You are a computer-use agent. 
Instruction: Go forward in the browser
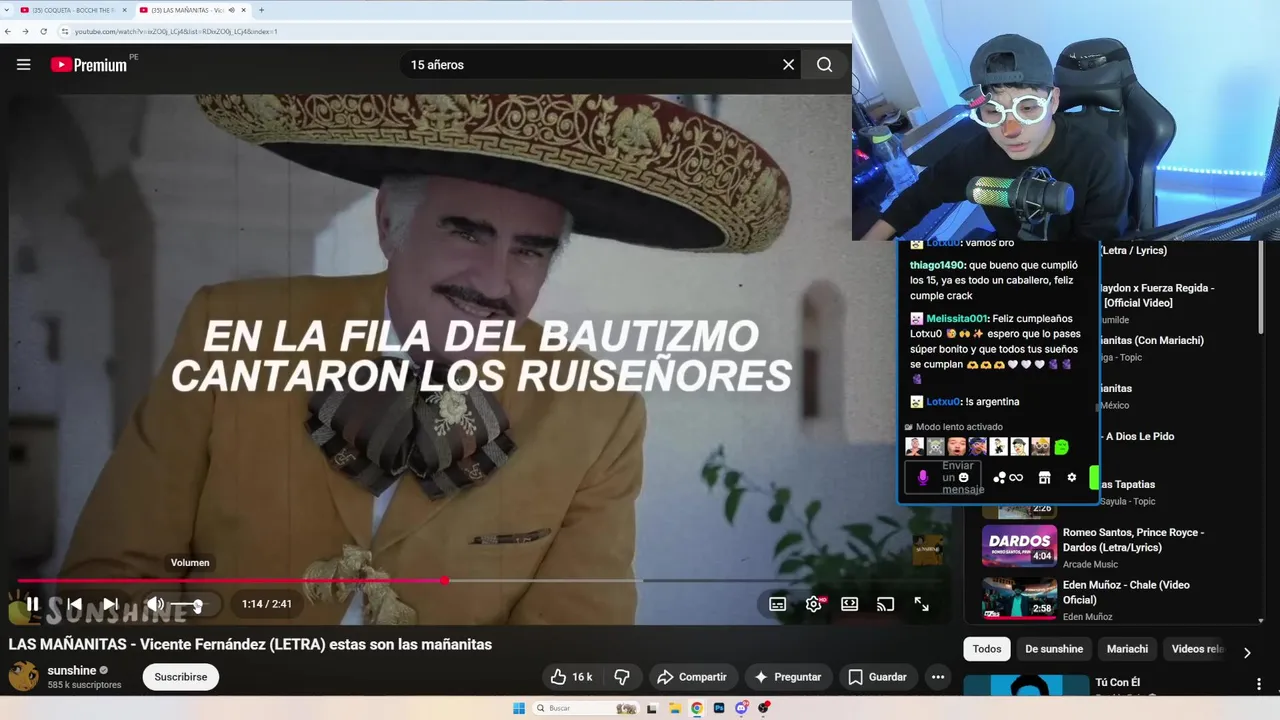click(x=26, y=31)
